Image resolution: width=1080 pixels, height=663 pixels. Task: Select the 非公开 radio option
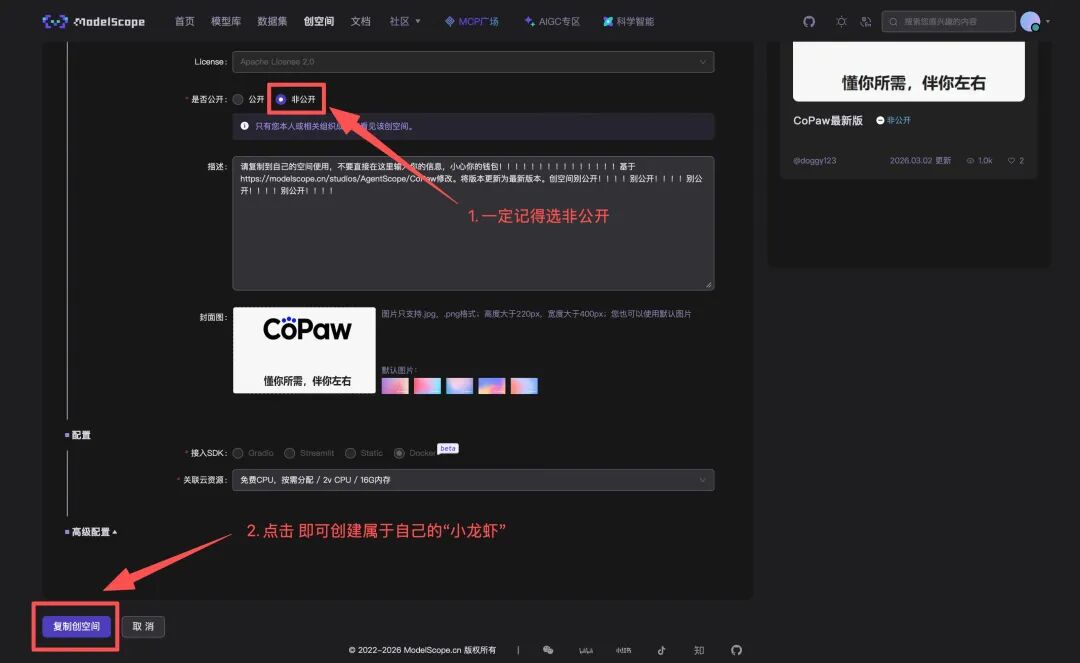281,99
